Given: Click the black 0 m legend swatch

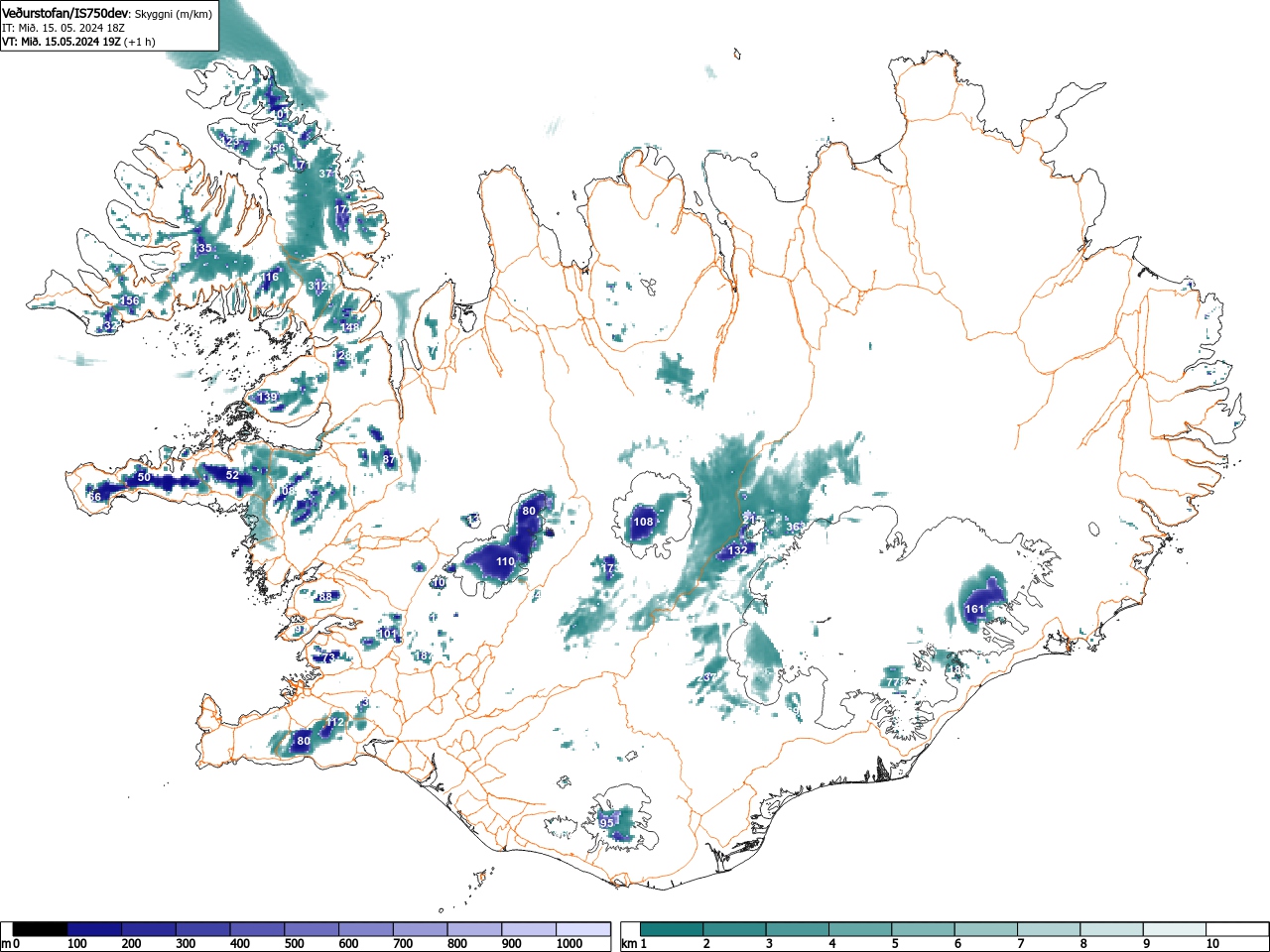Looking at the screenshot, I should click(41, 929).
